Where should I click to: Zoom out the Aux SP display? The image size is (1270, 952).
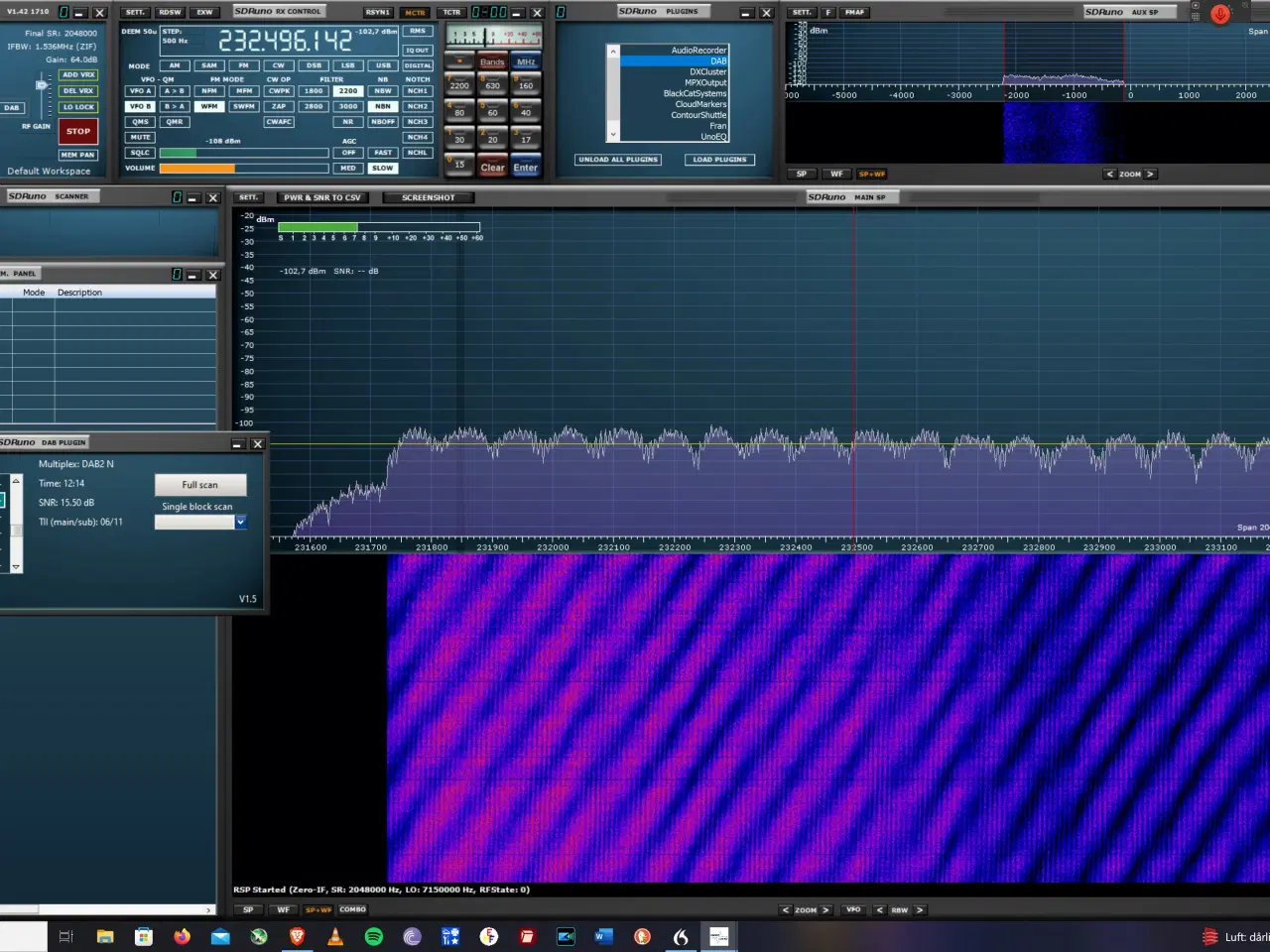(1110, 174)
